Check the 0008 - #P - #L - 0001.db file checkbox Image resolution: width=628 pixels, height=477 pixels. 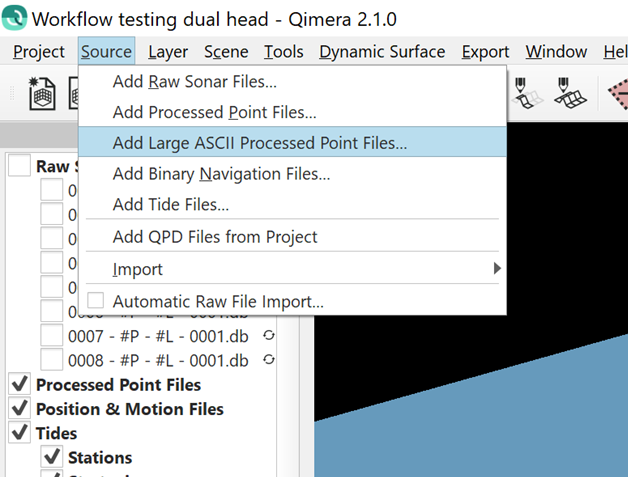coord(50,360)
